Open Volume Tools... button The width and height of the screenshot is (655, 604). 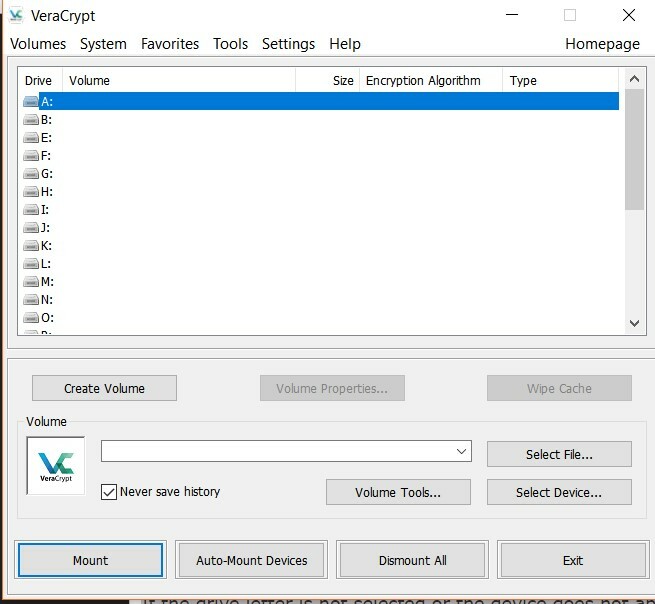[398, 492]
